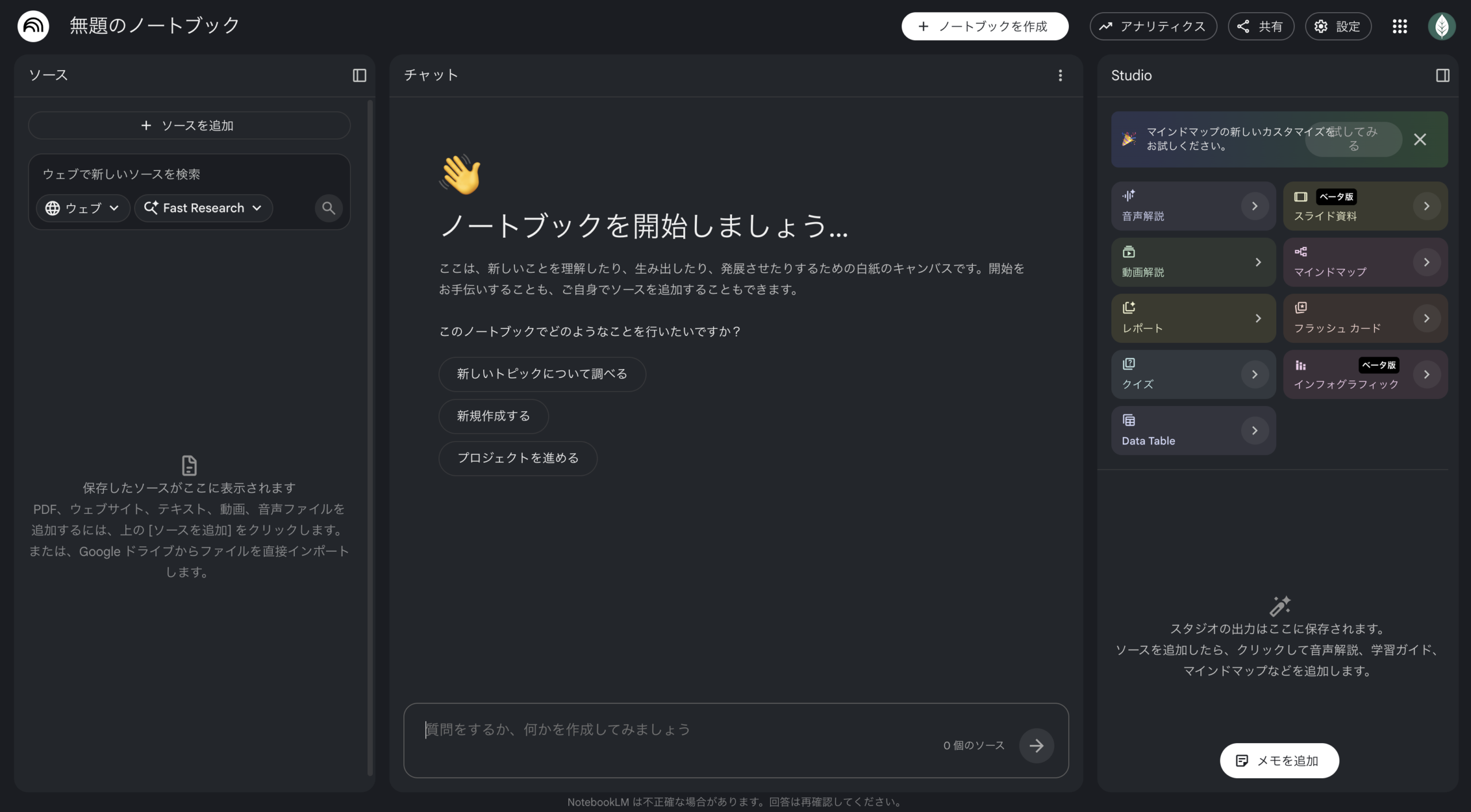Click the インフォグラフィック chart icon
This screenshot has width=1471, height=812.
1300,365
